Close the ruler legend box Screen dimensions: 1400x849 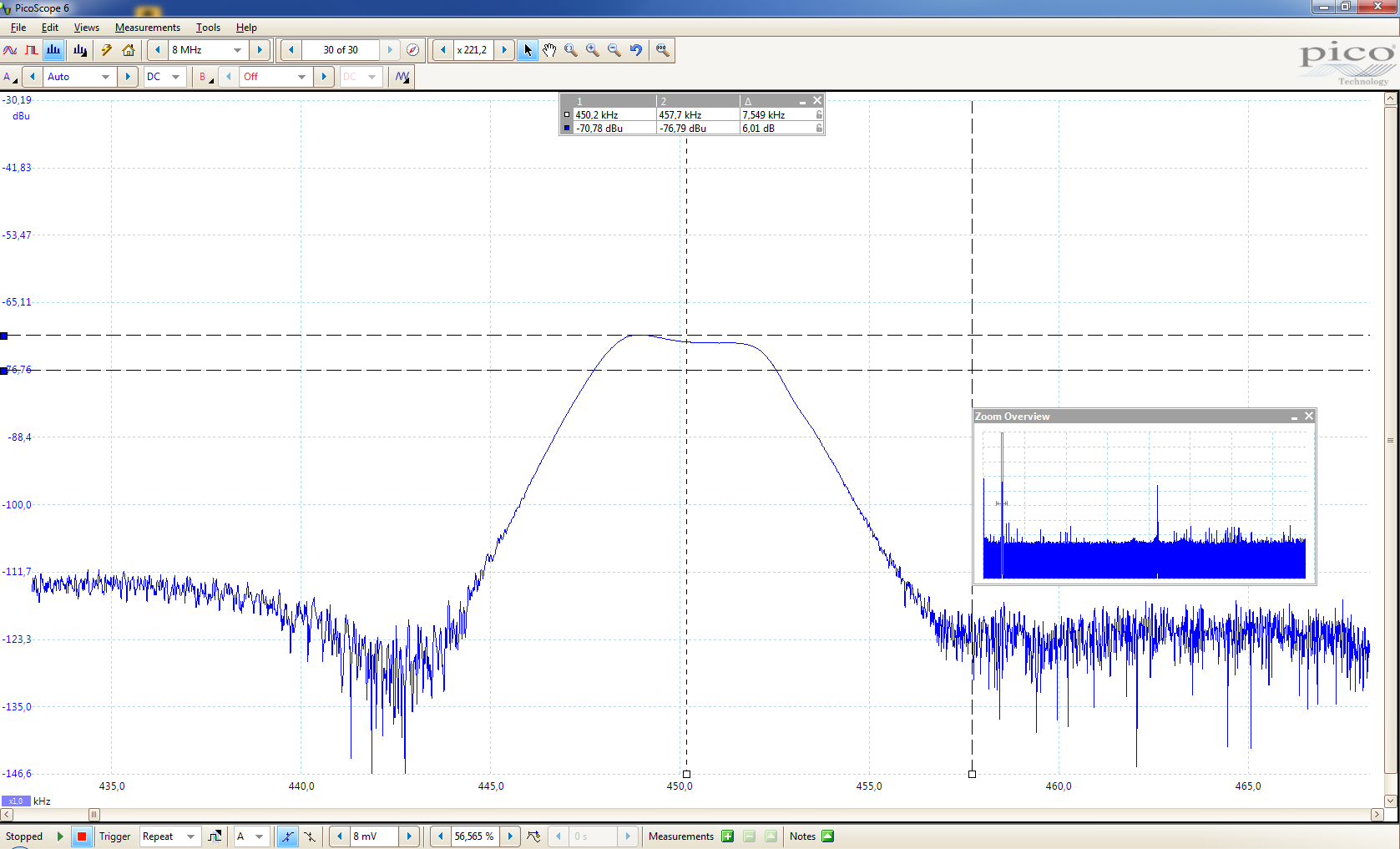[817, 100]
